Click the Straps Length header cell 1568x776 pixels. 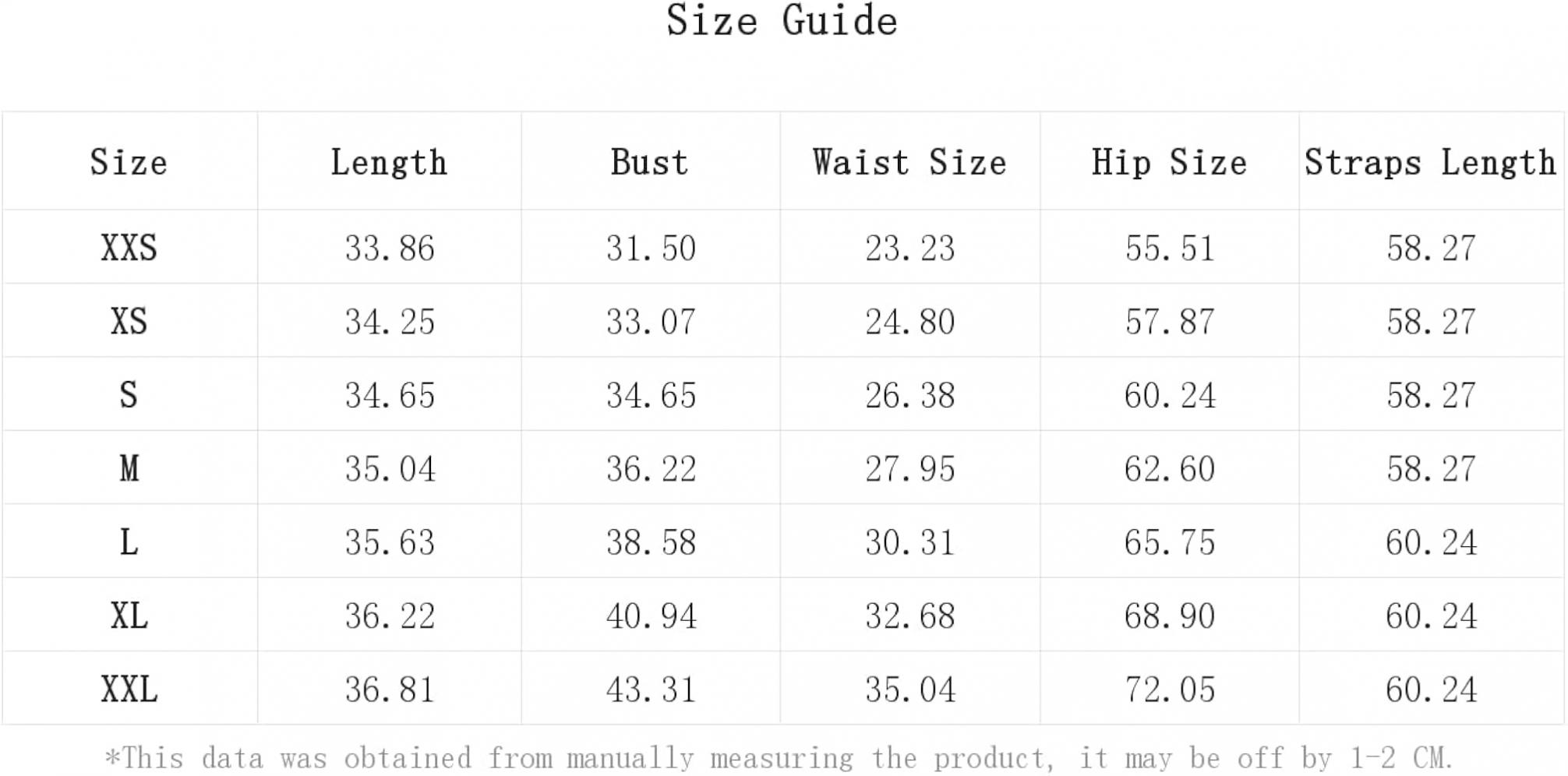1430,162
